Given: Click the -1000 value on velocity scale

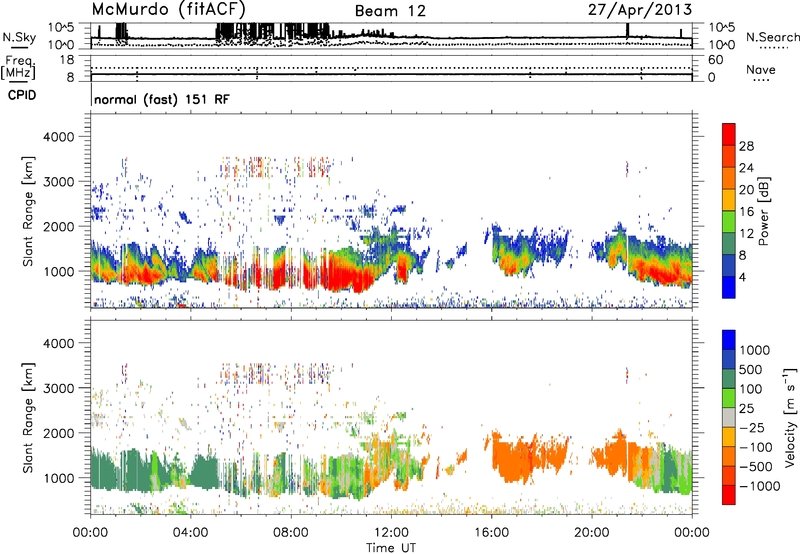Looking at the screenshot, I should pyautogui.click(x=760, y=486).
